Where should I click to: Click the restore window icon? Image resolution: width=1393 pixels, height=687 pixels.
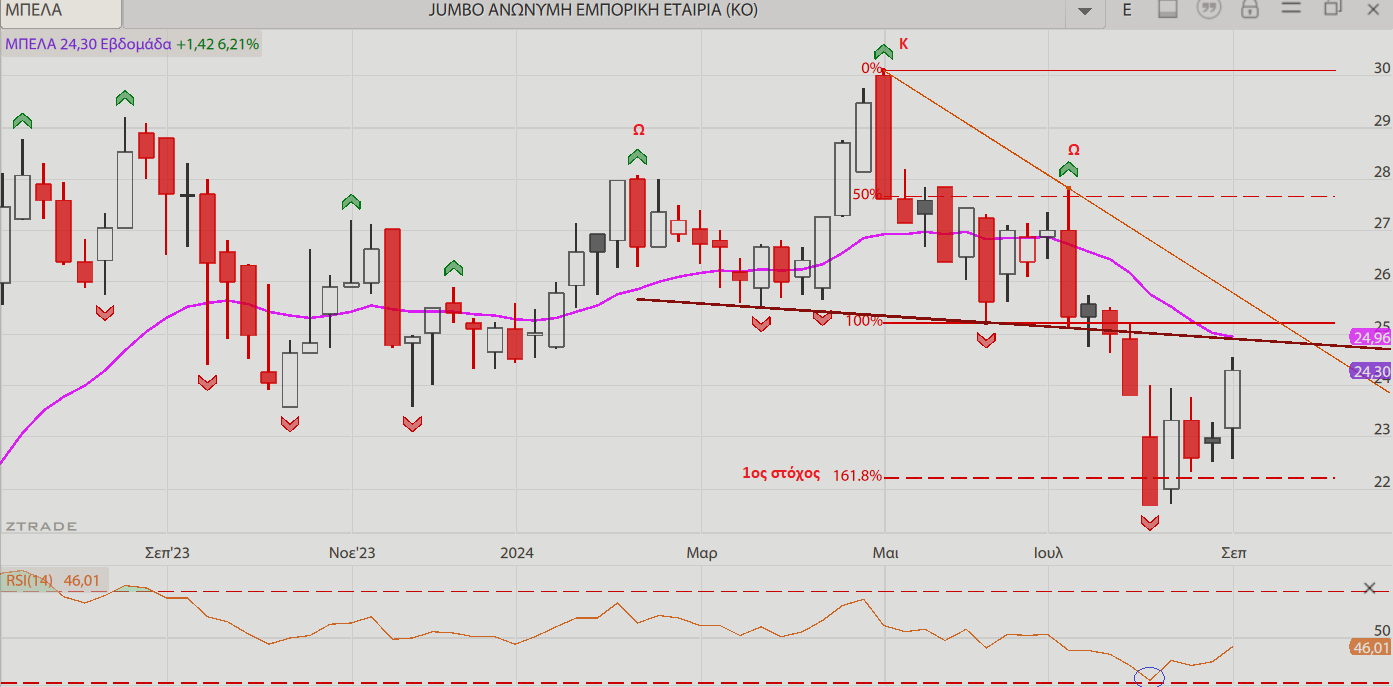(1332, 9)
